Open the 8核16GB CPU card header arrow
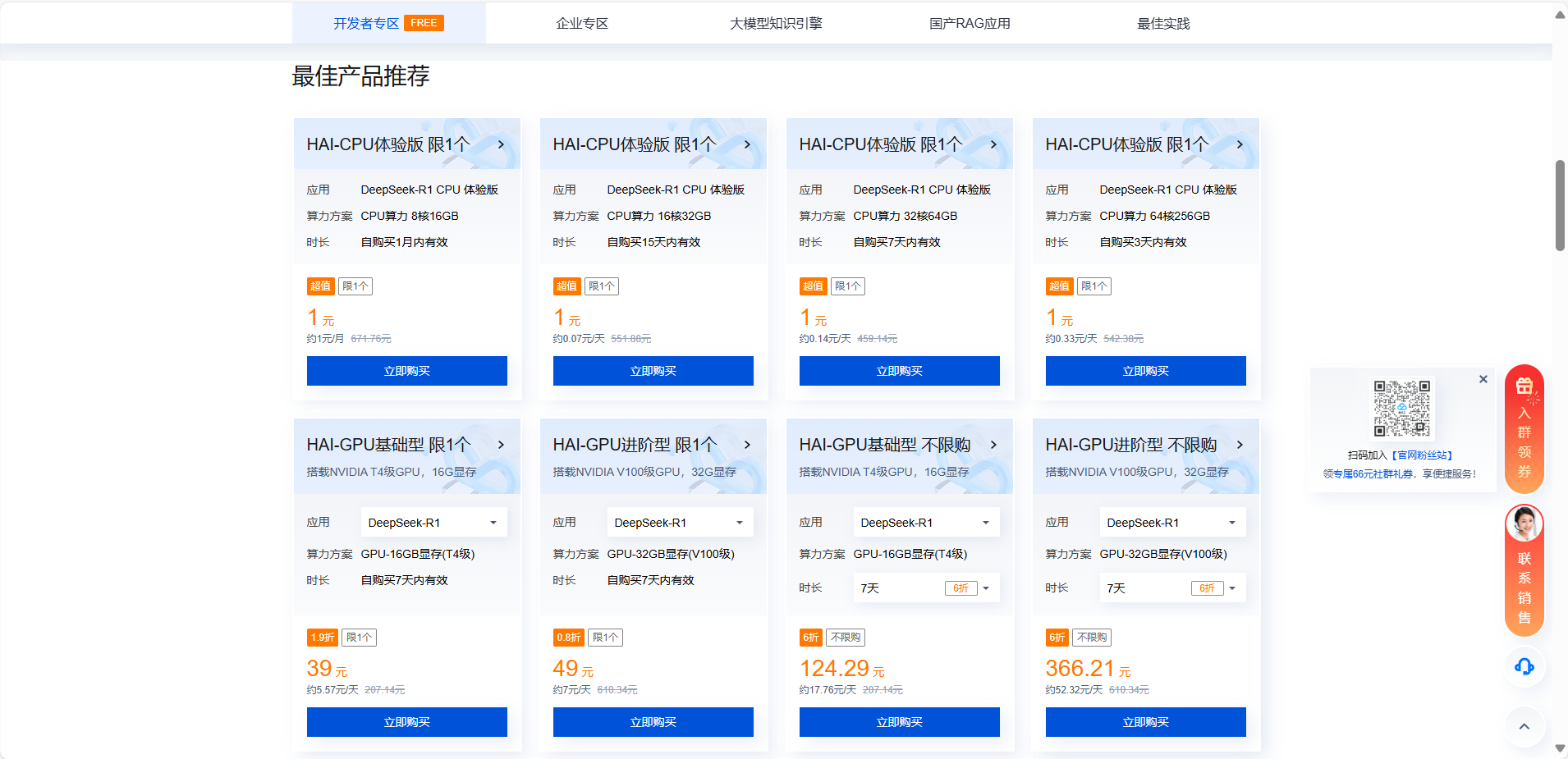Screen dimensions: 1568x759 click(501, 144)
